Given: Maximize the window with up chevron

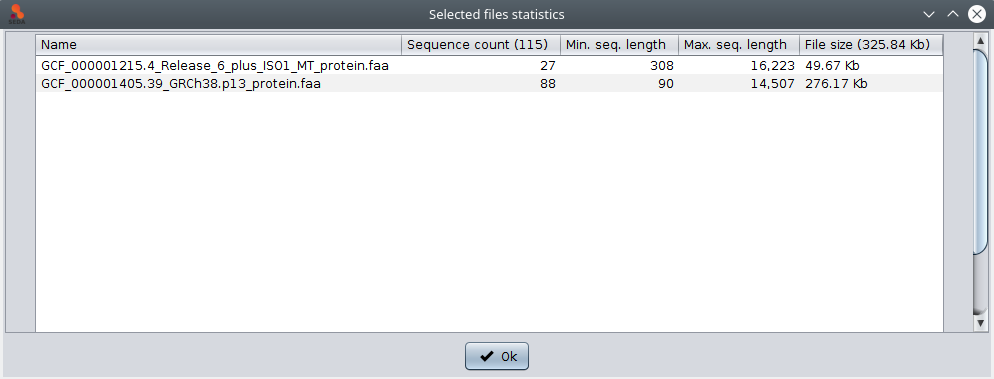Looking at the screenshot, I should [953, 14].
